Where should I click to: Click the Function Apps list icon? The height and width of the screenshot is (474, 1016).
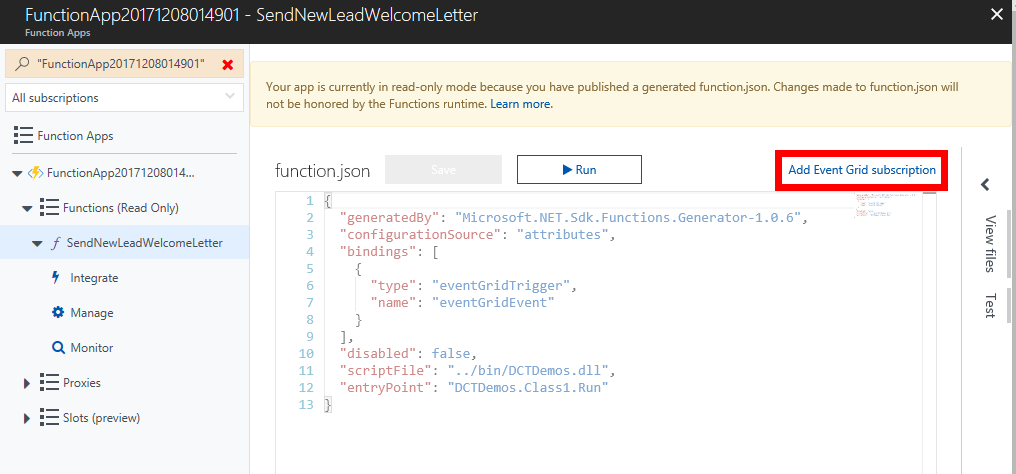tap(23, 136)
